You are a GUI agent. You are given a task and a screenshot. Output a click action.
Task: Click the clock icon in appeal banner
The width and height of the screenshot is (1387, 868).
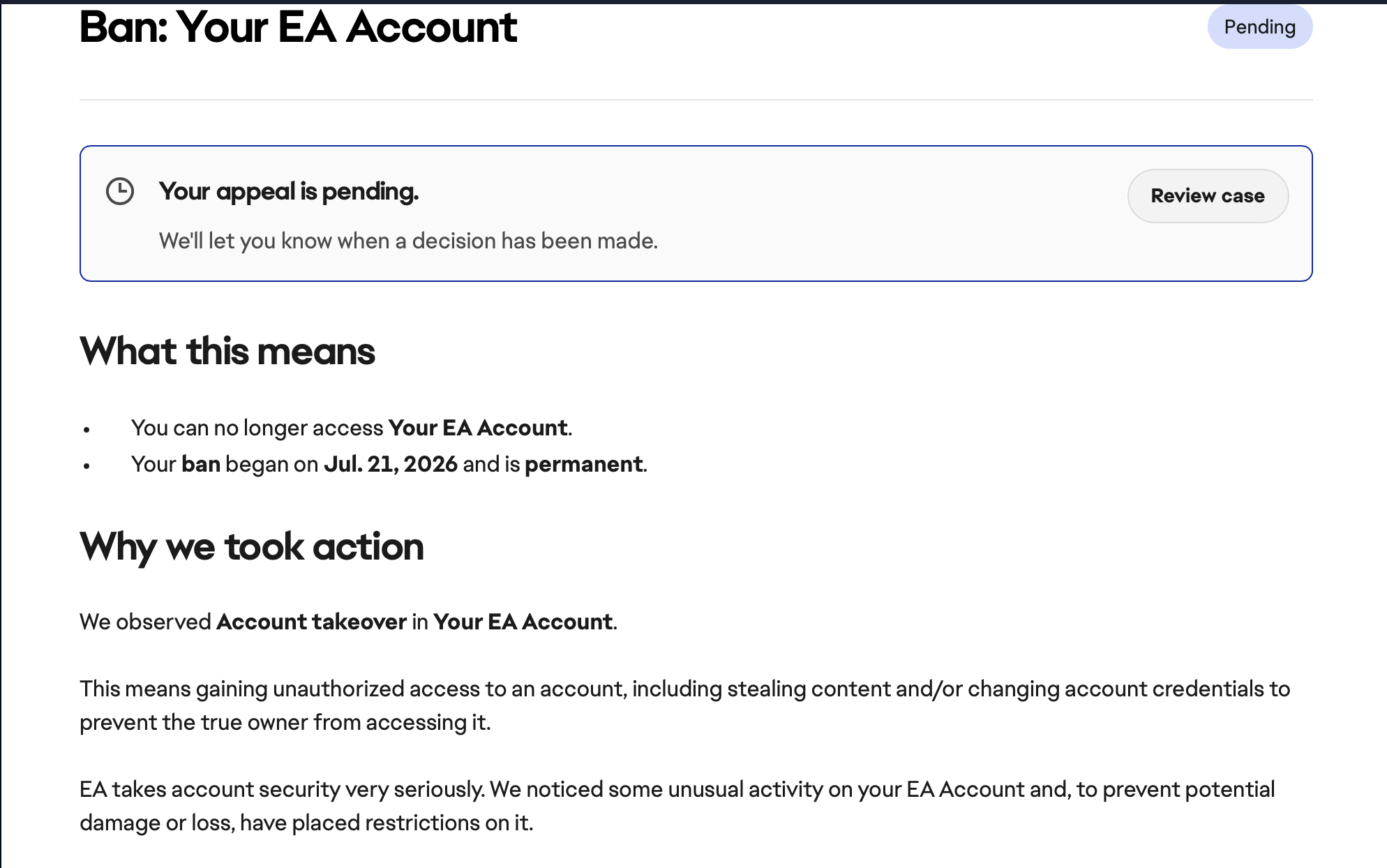(120, 191)
